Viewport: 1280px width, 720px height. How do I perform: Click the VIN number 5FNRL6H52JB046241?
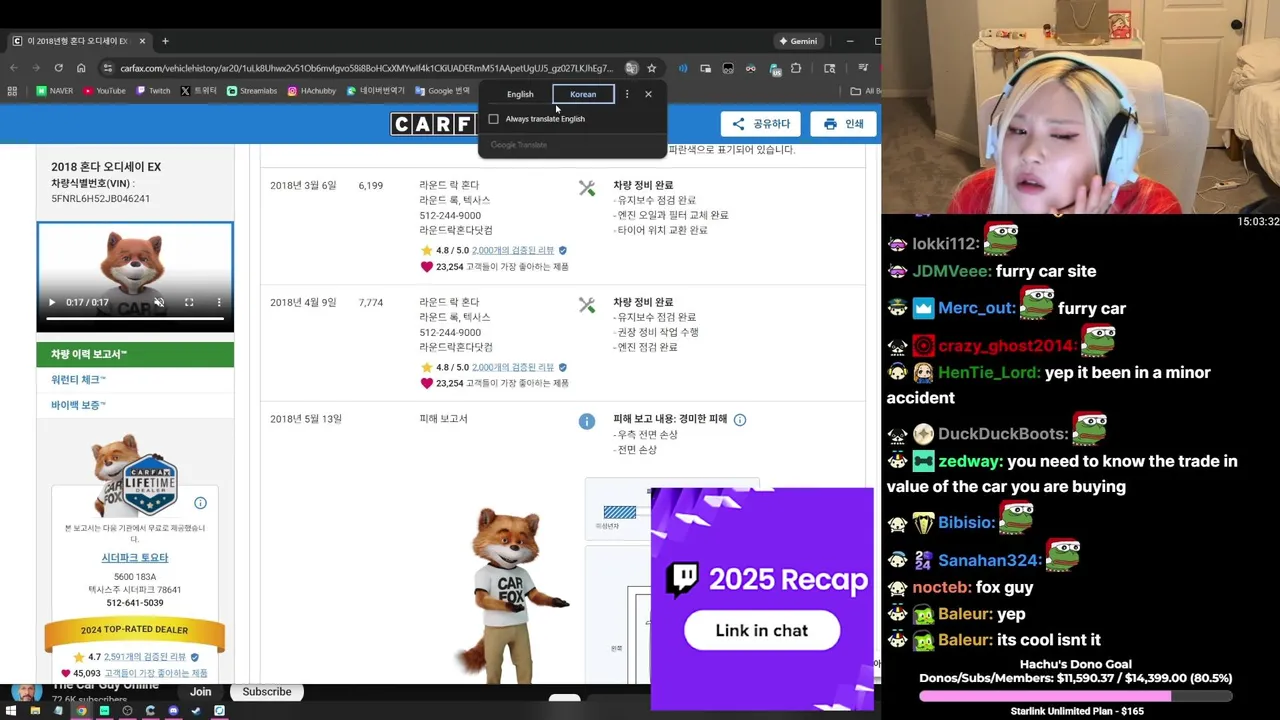tap(100, 198)
